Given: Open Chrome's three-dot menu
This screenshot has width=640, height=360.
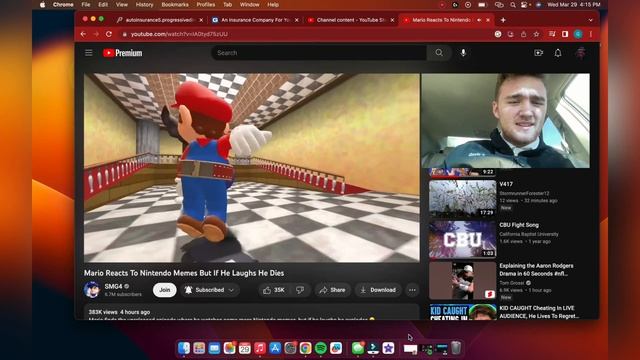Looking at the screenshot, I should tap(591, 34).
